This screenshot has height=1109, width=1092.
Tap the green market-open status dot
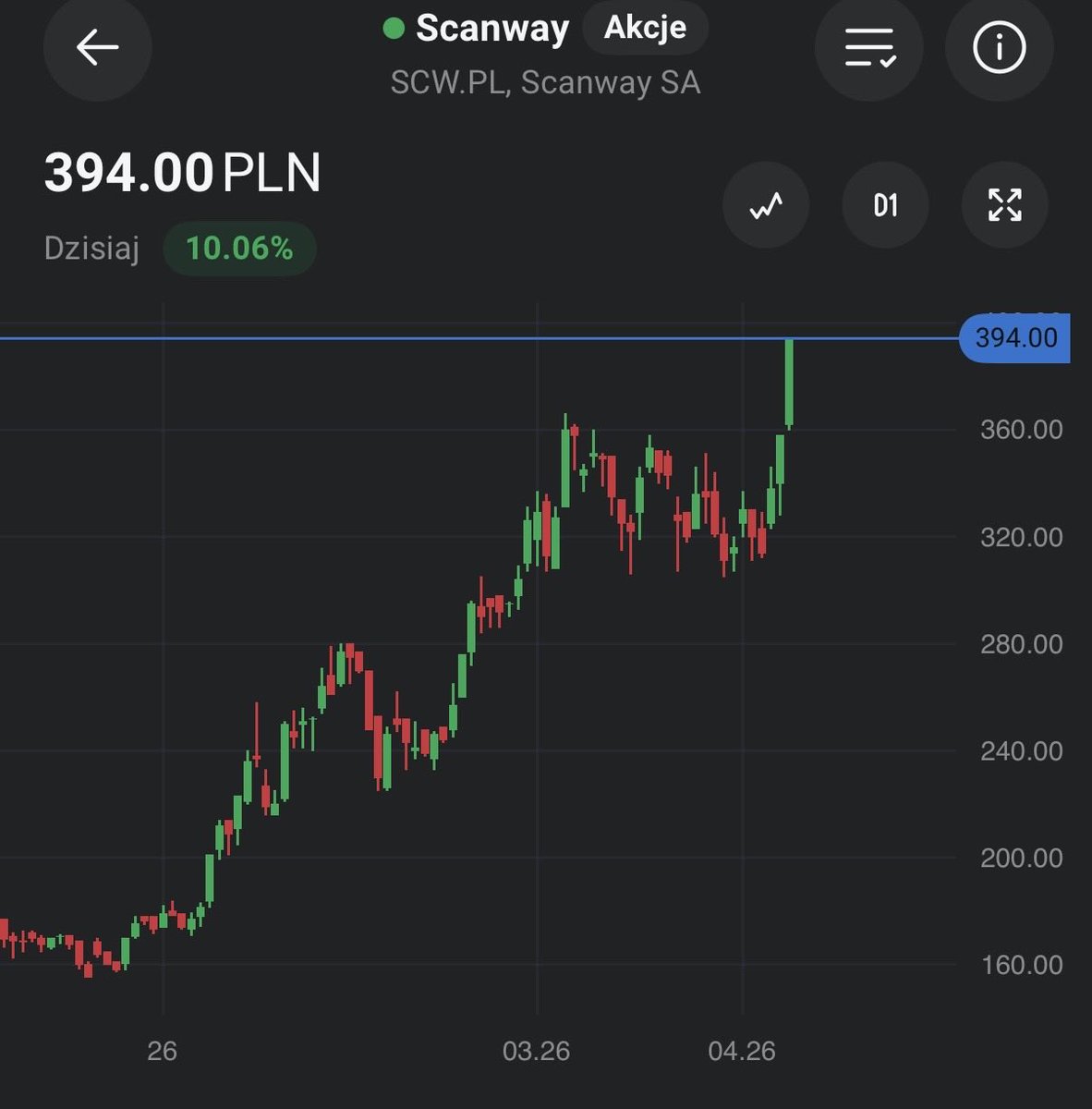pos(394,29)
